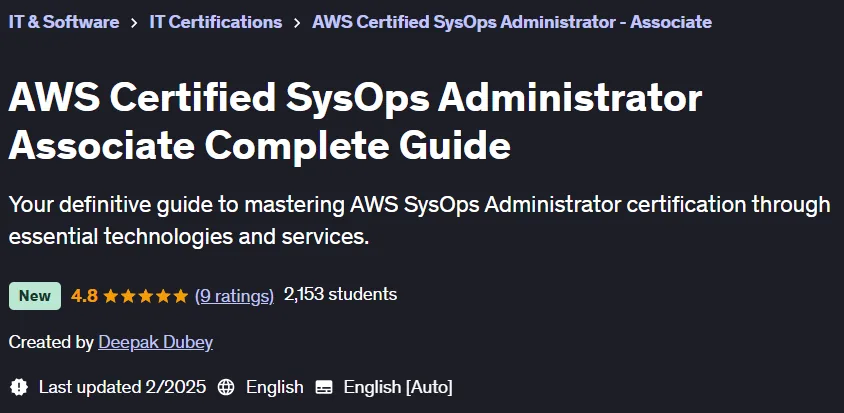Viewport: 844px width, 413px height.
Task: Click the globe language icon
Action: pos(226,387)
